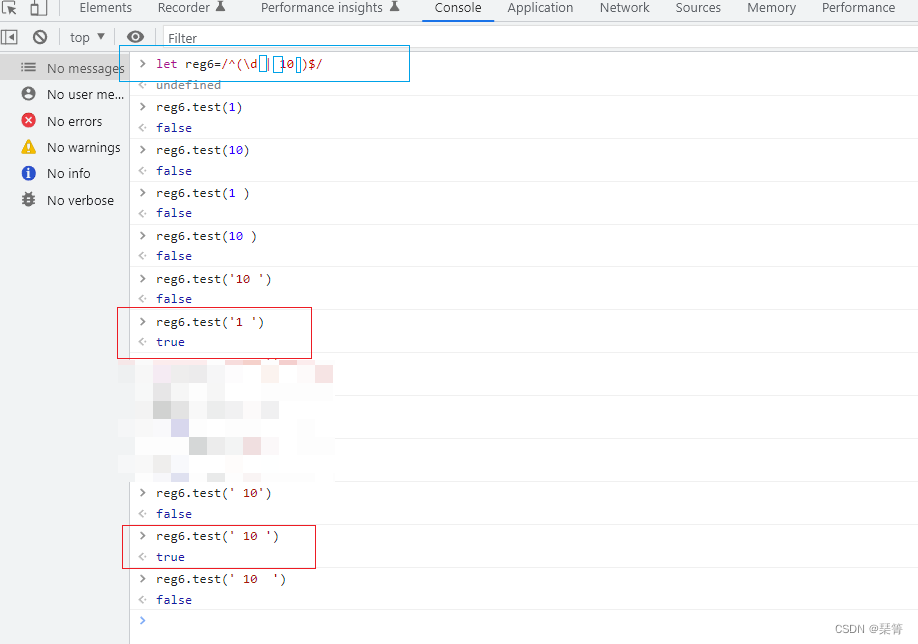918x644 pixels.
Task: Clear console with the ban icon
Action: point(40,37)
